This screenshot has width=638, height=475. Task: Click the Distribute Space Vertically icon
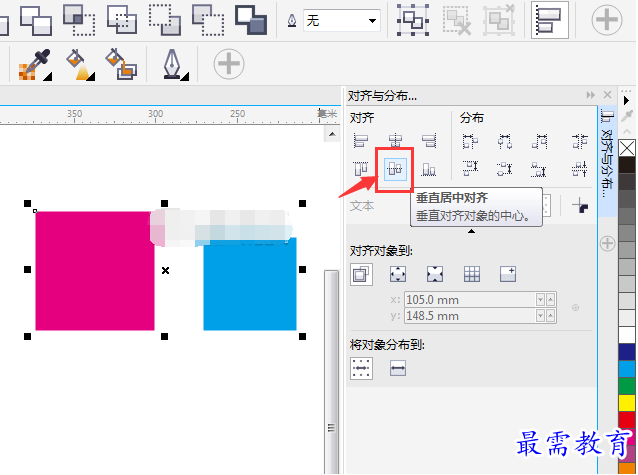click(580, 169)
